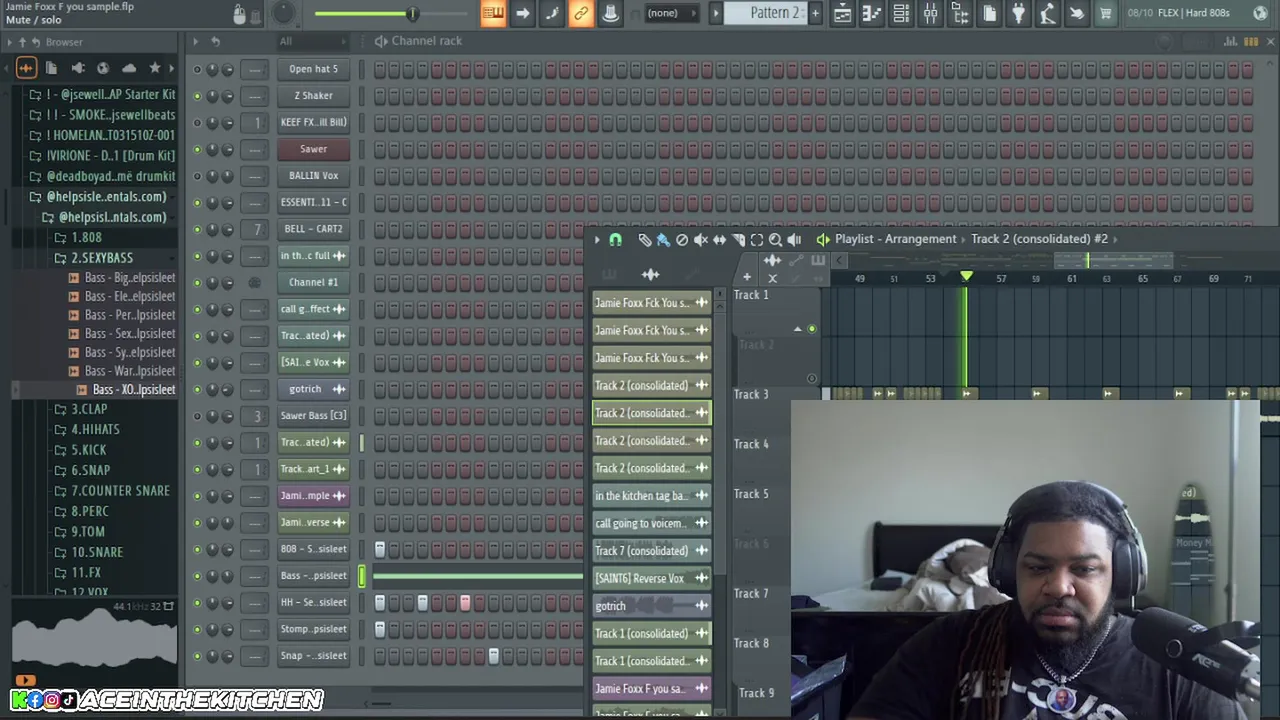Toggle mute LED for Z Shaker channel

tap(197, 96)
